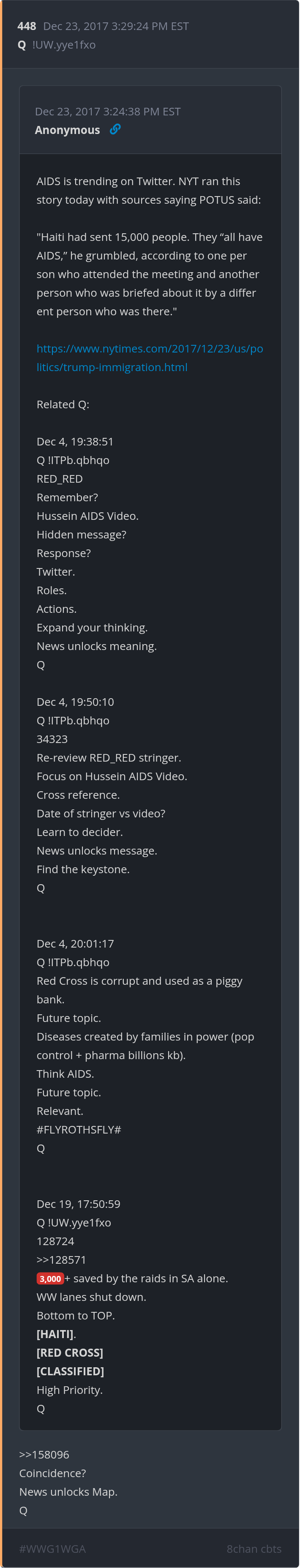Viewport: 300px width, 1568px height.
Task: Click the 128724 post number text
Action: click(55, 1240)
